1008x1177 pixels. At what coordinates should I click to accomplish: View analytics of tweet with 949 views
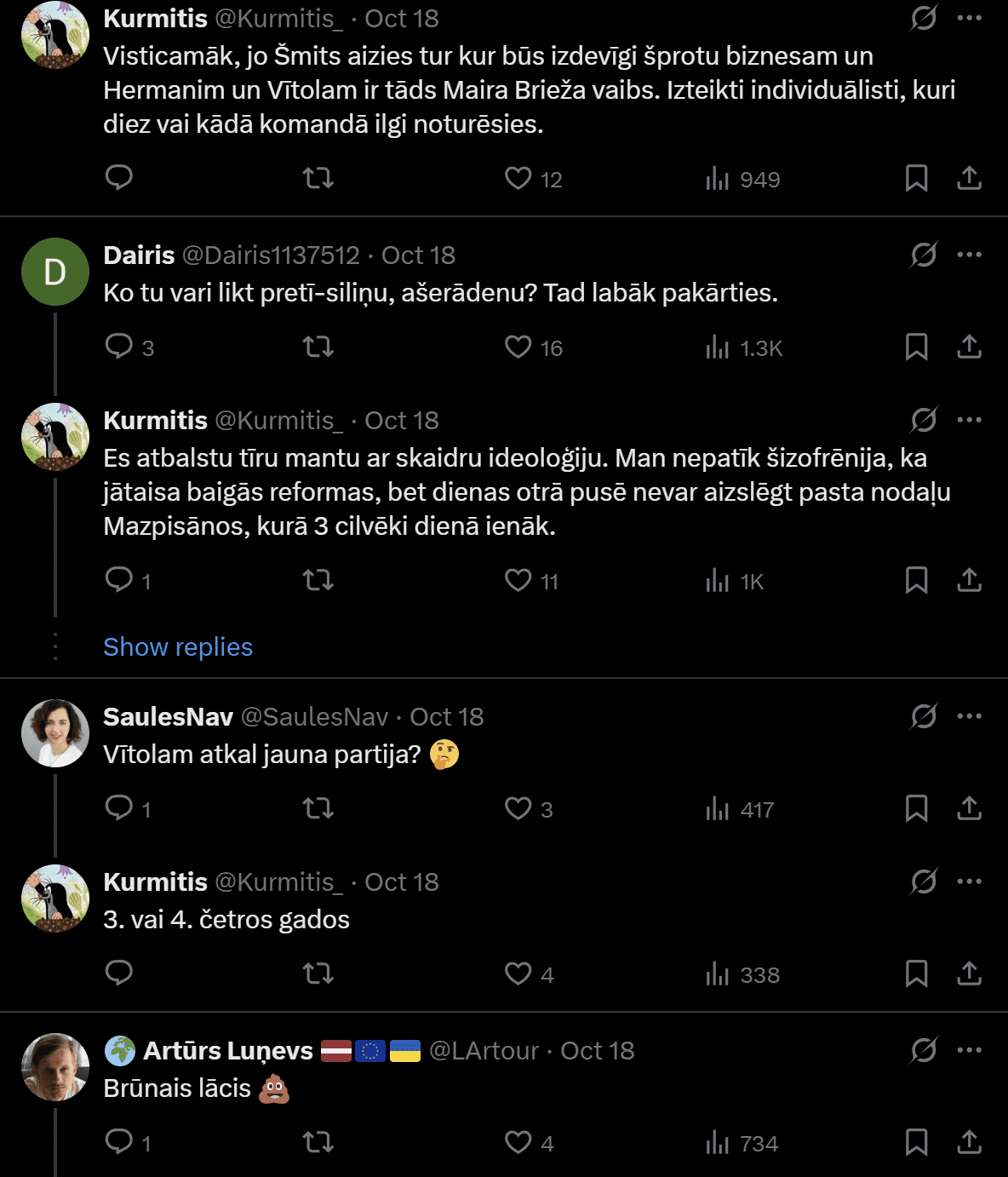click(x=742, y=179)
